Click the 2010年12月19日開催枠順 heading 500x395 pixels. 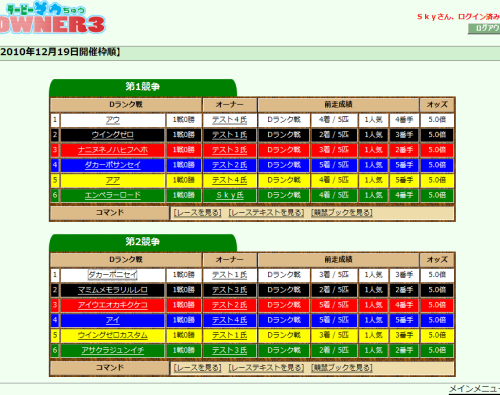[x=60, y=52]
